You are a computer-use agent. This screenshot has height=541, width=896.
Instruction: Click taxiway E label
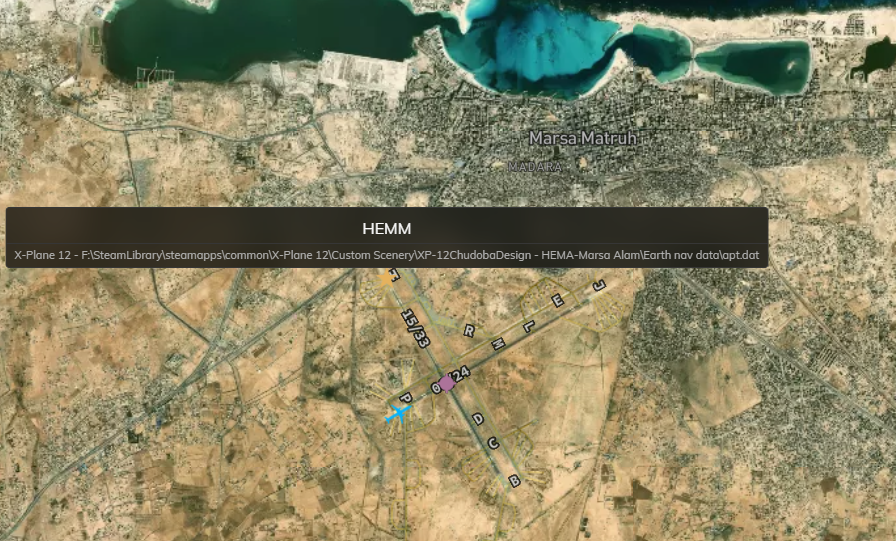pyautogui.click(x=558, y=301)
